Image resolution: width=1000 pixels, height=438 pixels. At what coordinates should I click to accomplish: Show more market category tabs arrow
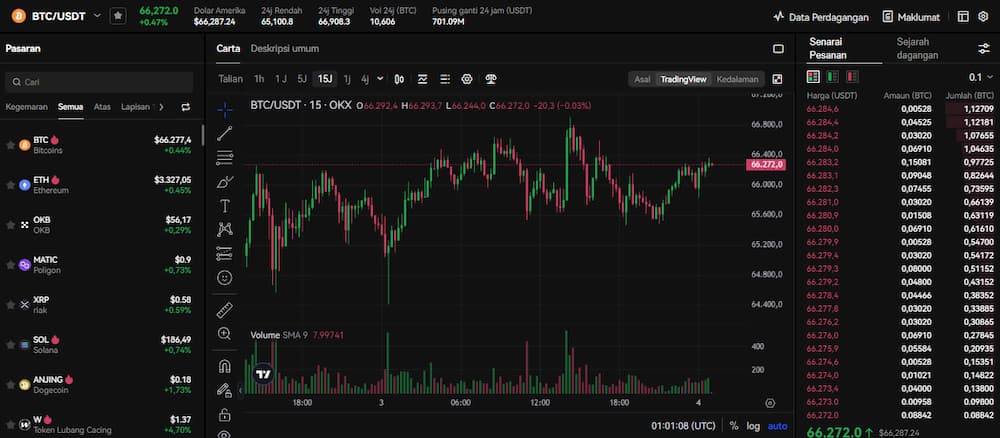click(x=161, y=107)
